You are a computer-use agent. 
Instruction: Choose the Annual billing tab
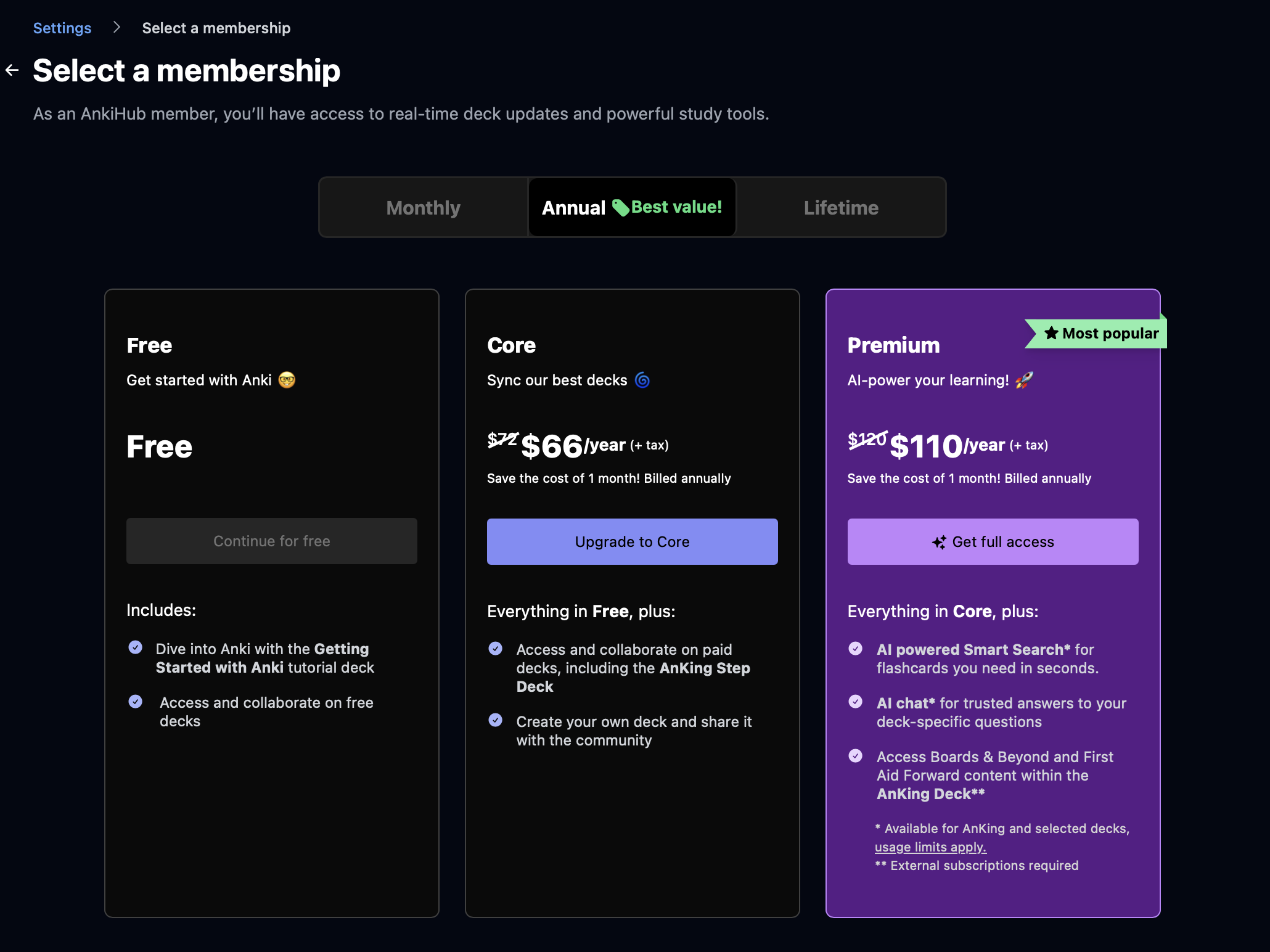point(573,208)
